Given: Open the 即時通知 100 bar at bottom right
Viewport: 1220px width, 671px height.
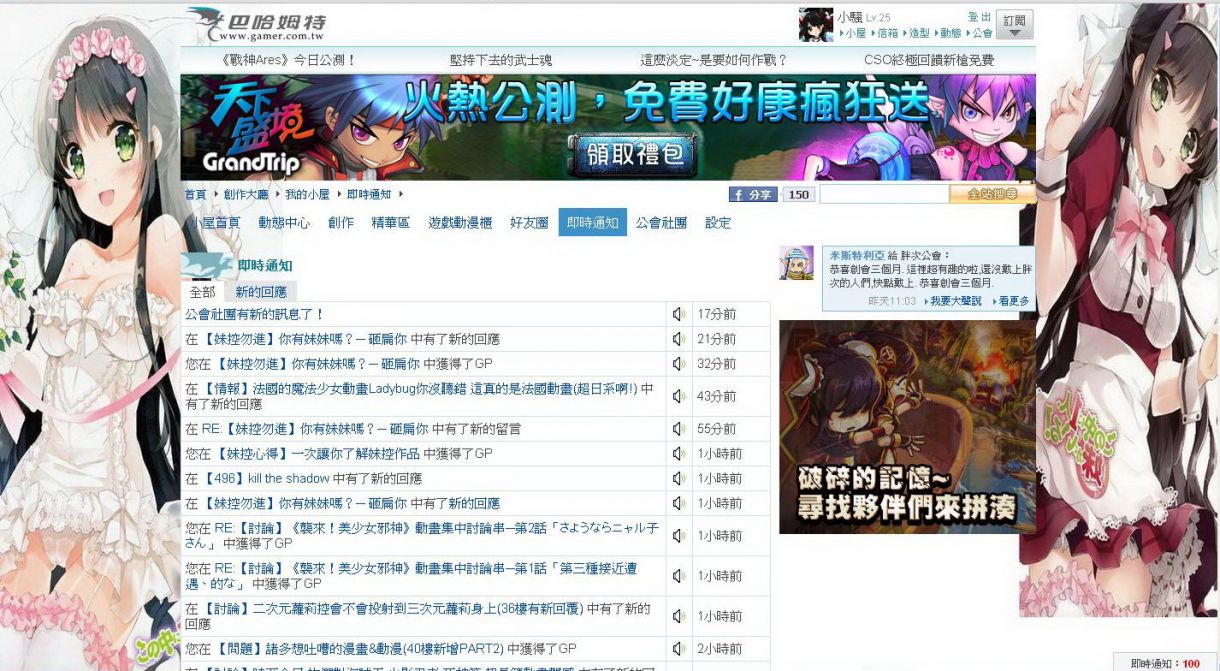Looking at the screenshot, I should [x=1166, y=663].
